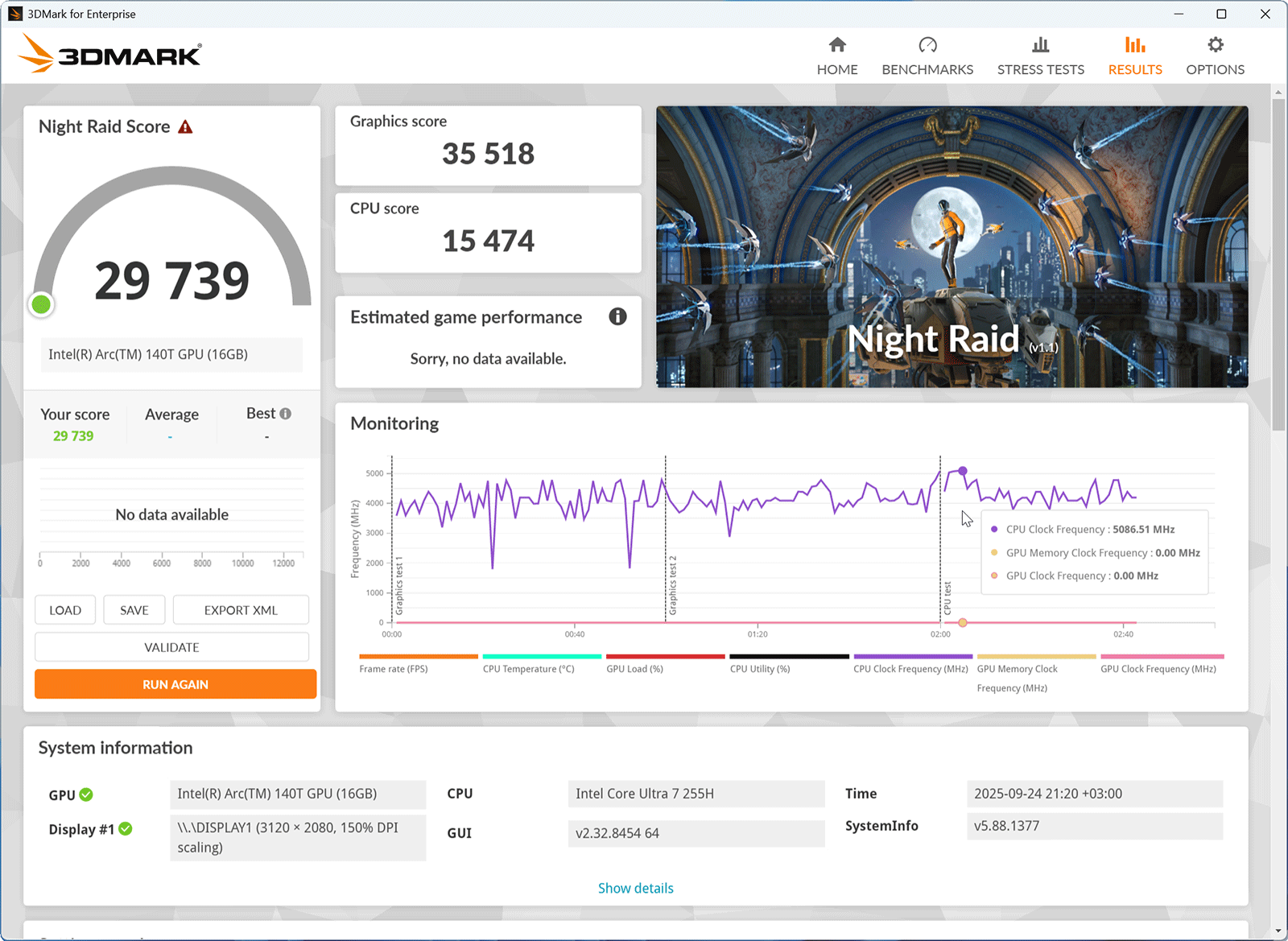Viewport: 1288px width, 941px height.
Task: Click the Results chart icon
Action: click(1135, 44)
